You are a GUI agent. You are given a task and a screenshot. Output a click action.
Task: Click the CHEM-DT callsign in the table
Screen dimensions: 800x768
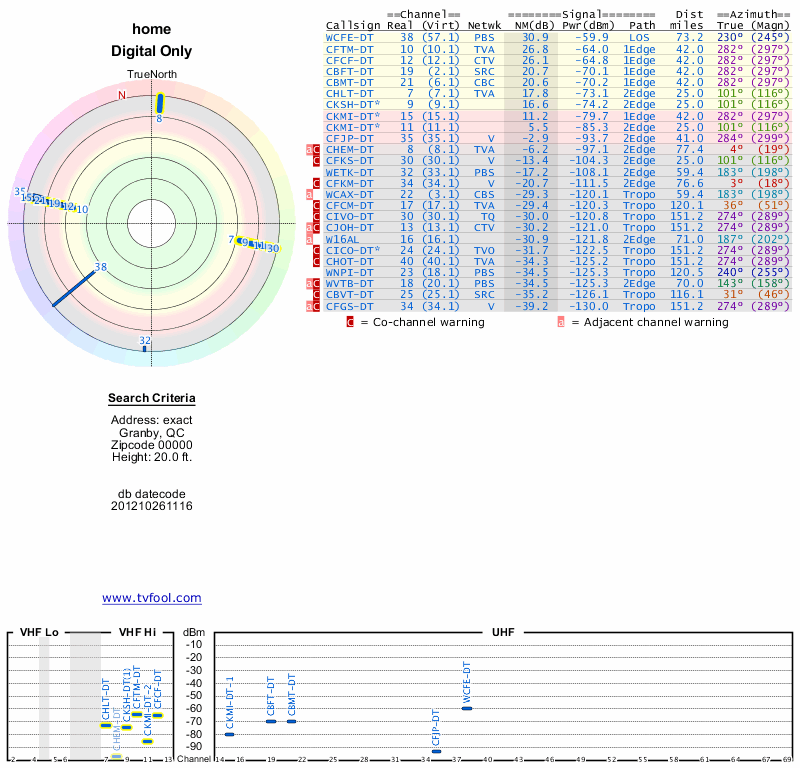click(x=349, y=150)
